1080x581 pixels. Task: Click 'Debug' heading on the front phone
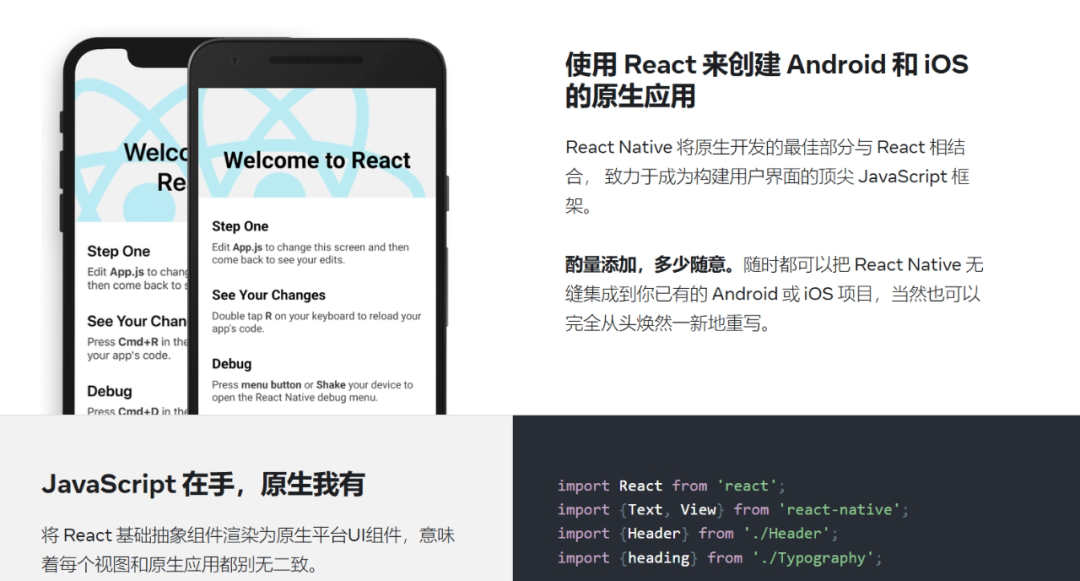pyautogui.click(x=231, y=363)
